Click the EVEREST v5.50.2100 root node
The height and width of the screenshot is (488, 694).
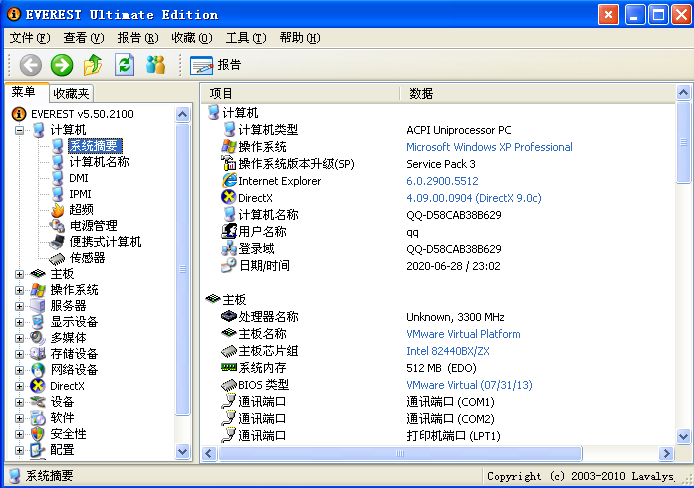click(82, 114)
